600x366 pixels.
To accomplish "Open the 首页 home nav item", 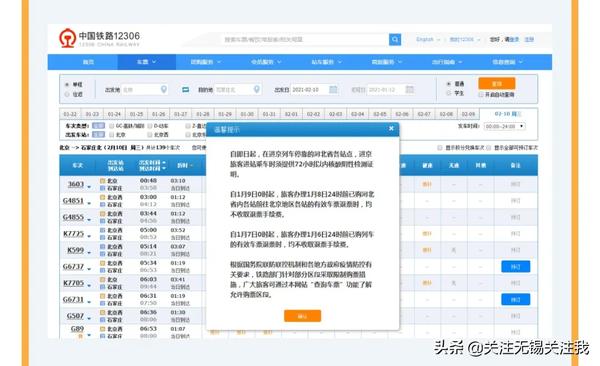I will [x=88, y=62].
